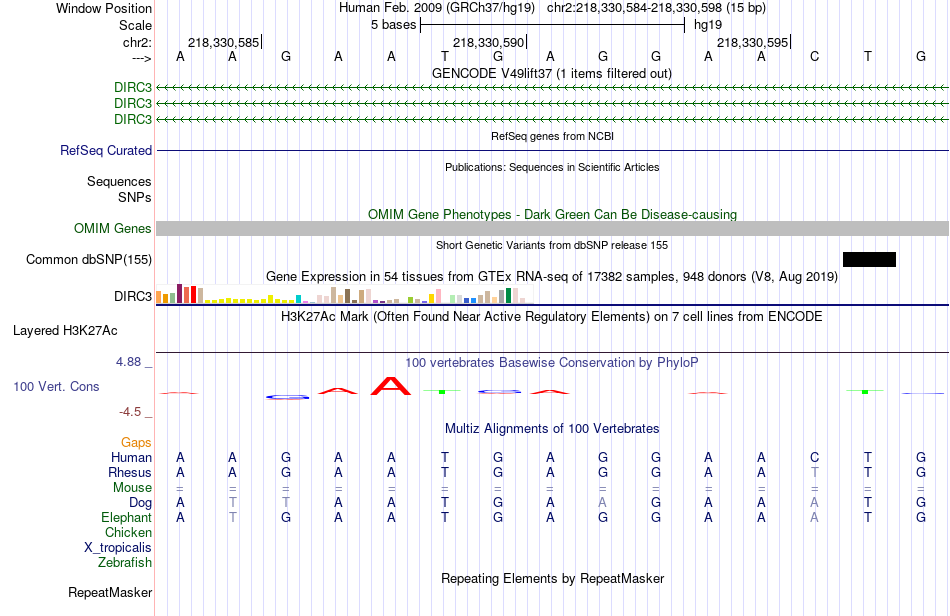
Task: Open Publications: Sequences in Scientific Articles title
Action: tap(552, 167)
